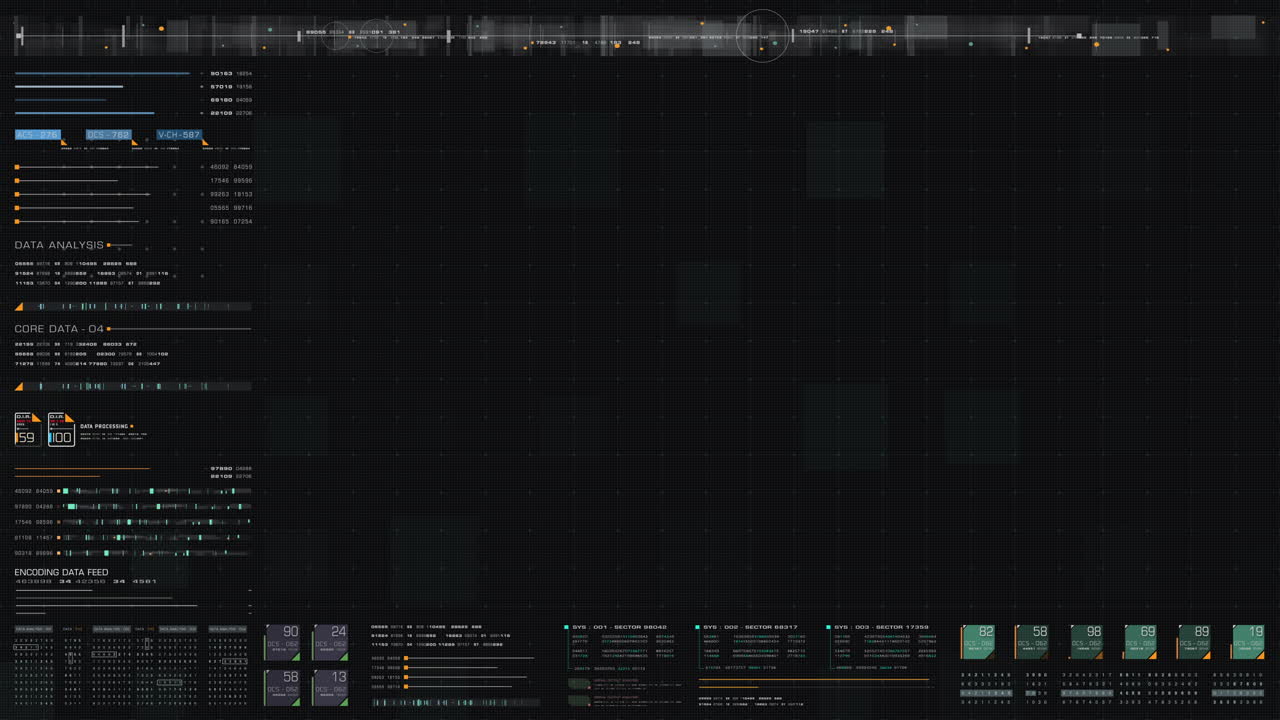The image size is (1280, 720).
Task: Click the green tile showing number 19
Action: [x=1247, y=642]
